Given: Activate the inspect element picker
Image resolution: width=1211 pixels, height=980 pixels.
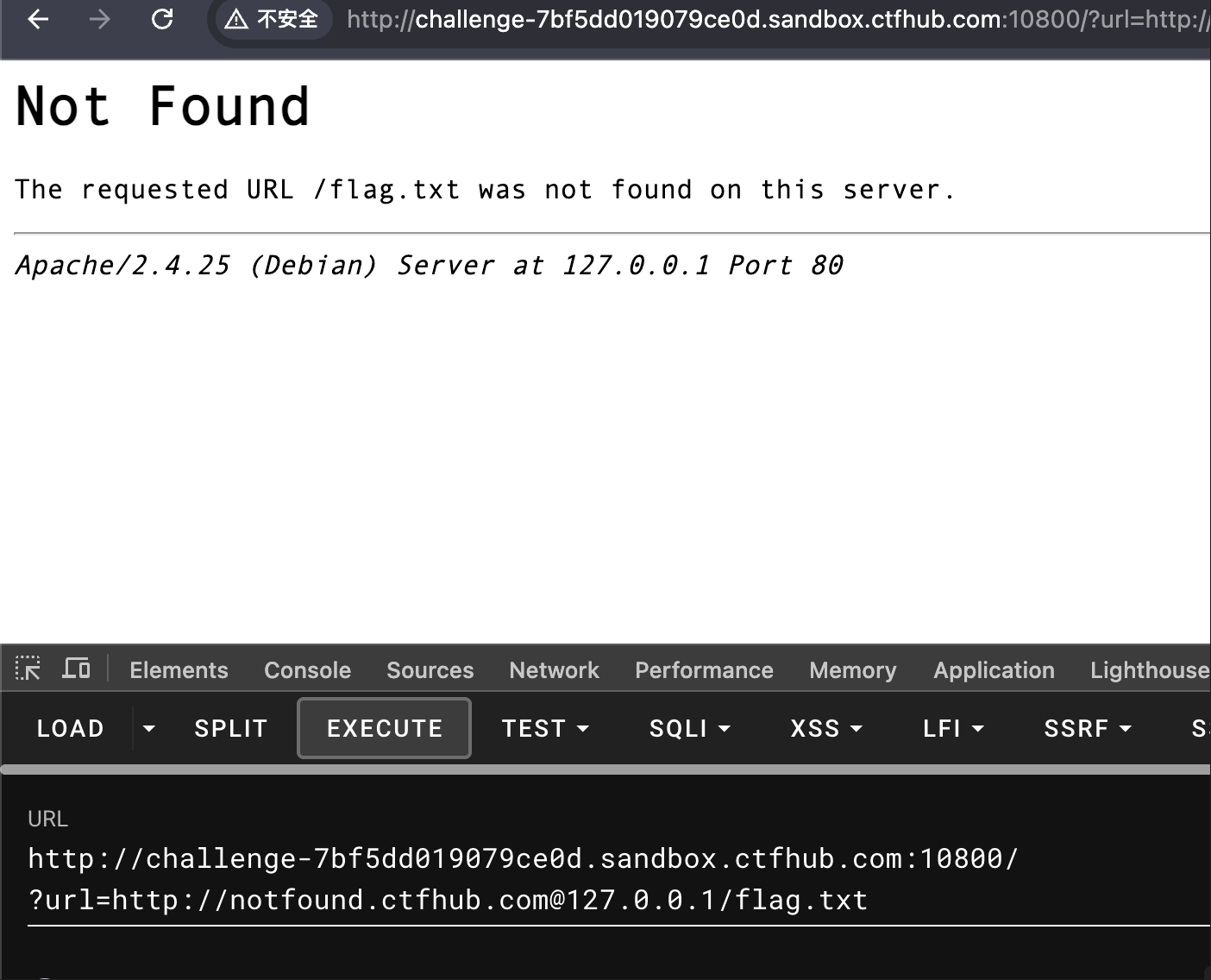Looking at the screenshot, I should click(28, 669).
